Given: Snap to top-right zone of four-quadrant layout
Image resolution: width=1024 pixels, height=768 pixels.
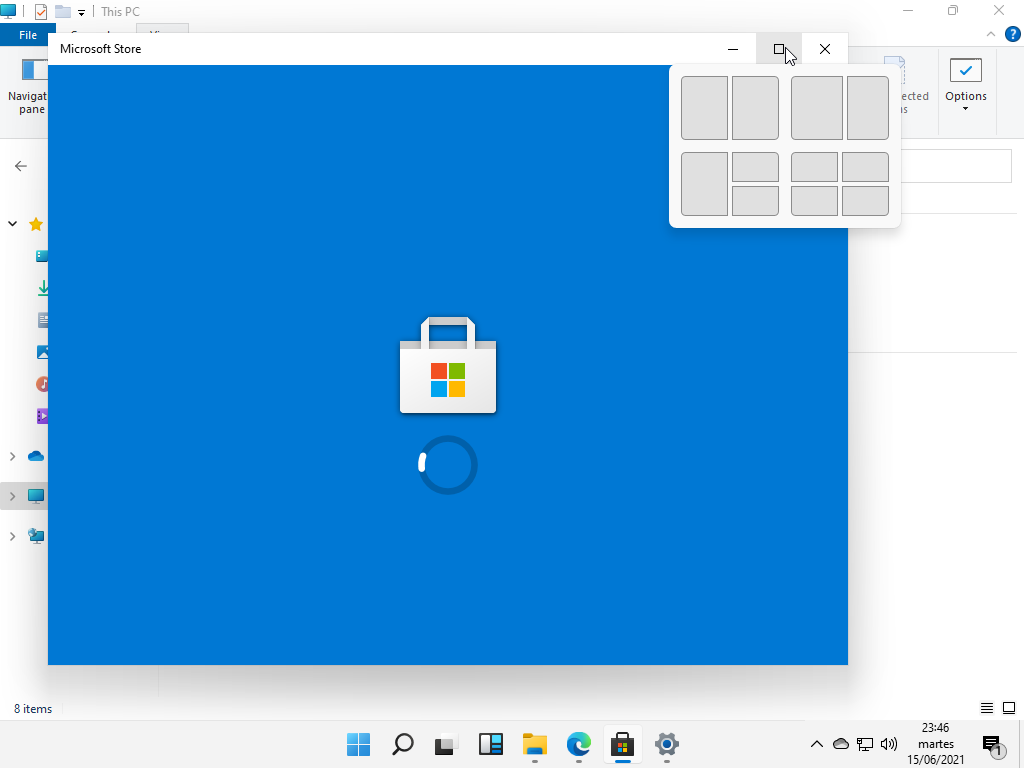Looking at the screenshot, I should [865, 167].
